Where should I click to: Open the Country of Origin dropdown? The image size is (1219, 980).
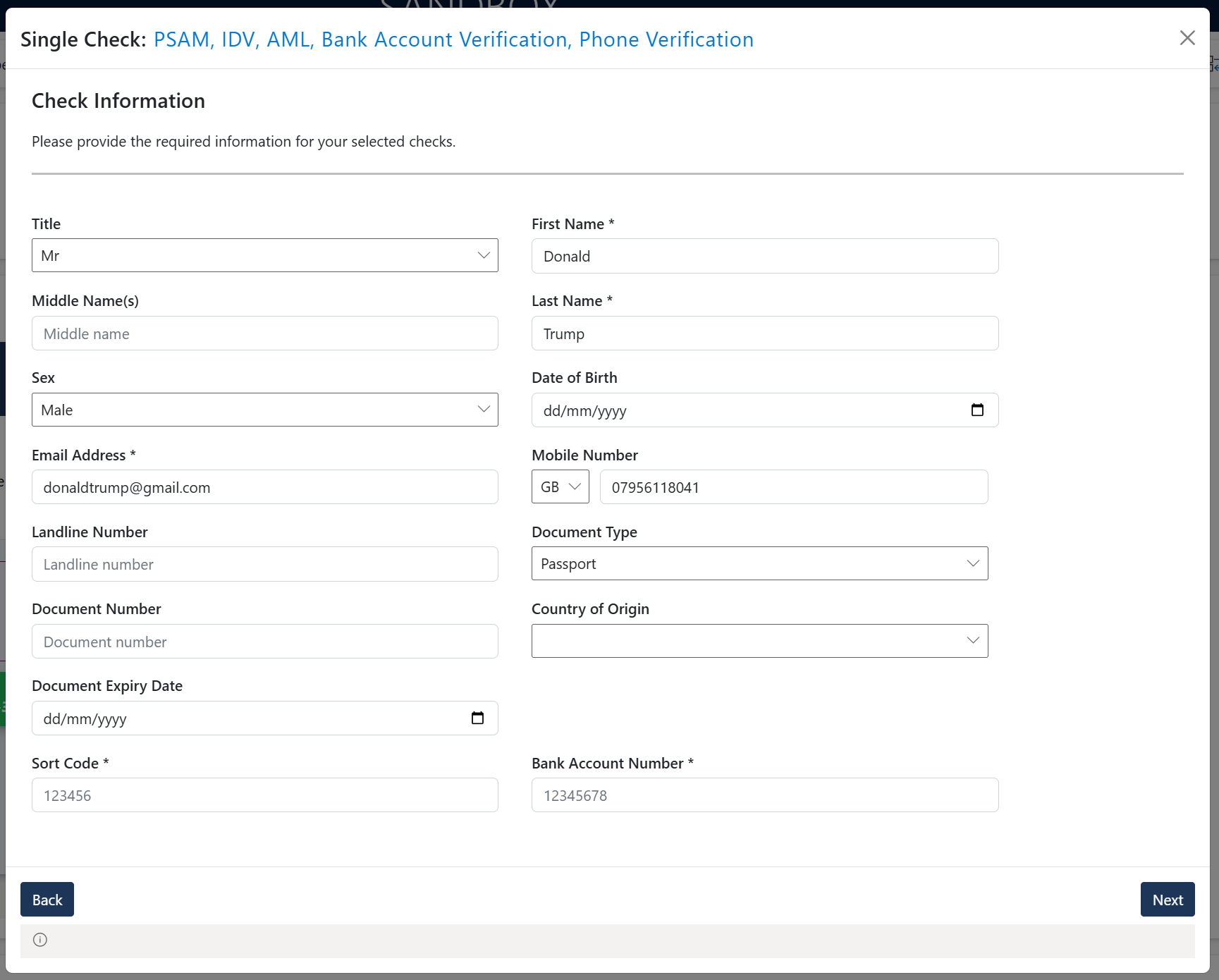pos(760,641)
